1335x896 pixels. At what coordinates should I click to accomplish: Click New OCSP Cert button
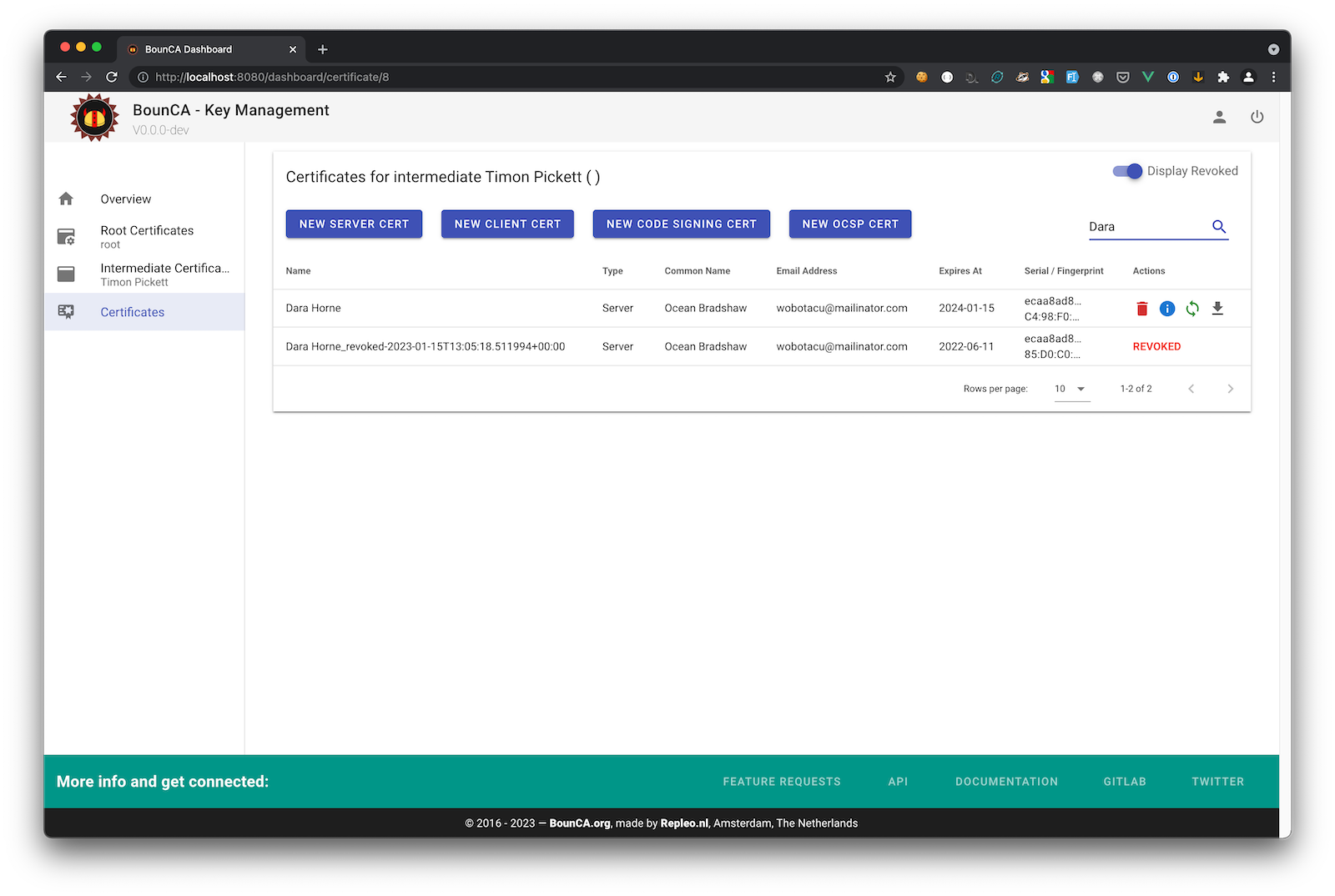pos(850,224)
